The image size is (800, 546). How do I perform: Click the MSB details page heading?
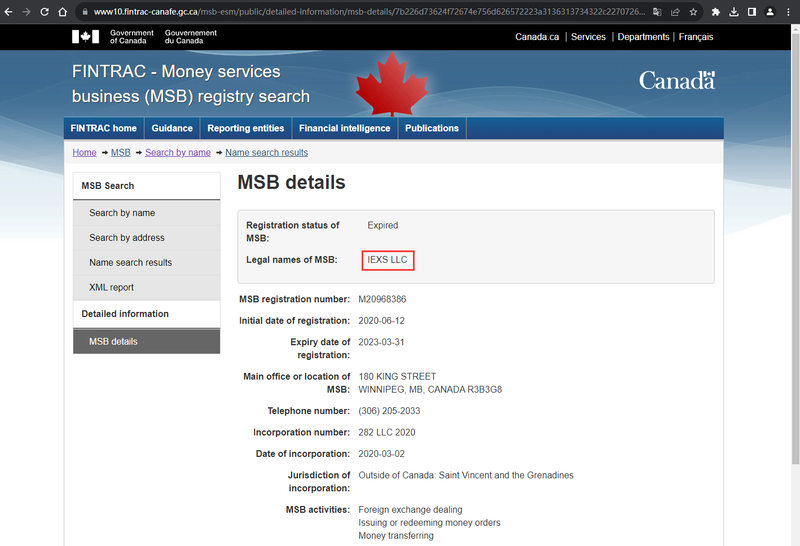[291, 182]
